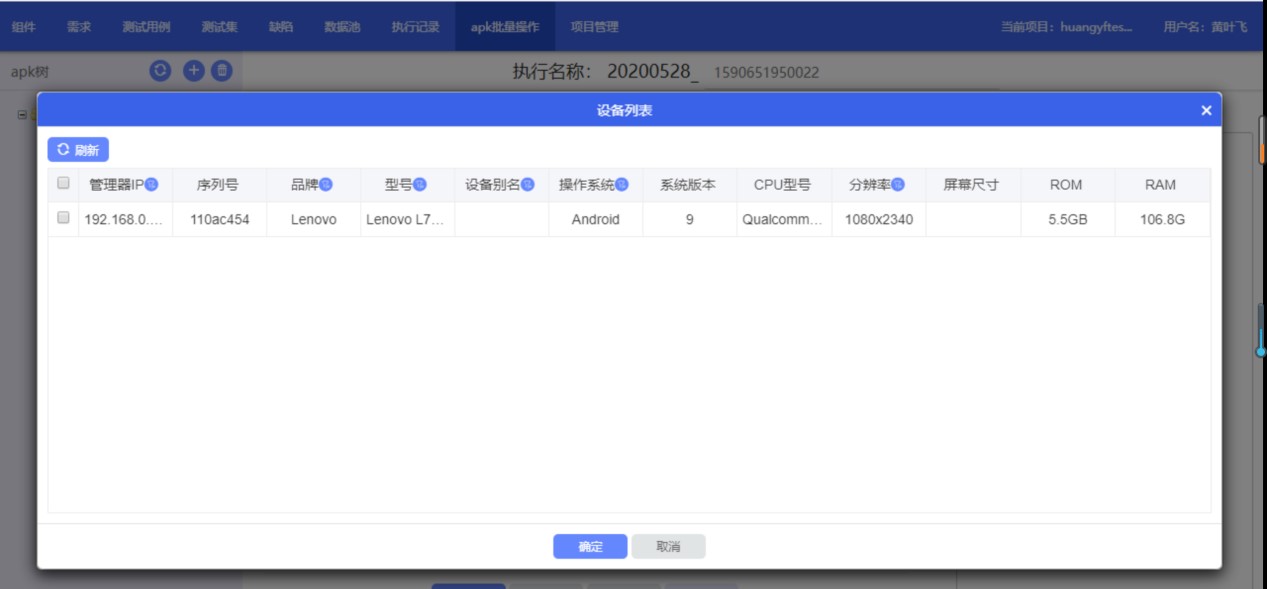Open the 执行记录 tab
Image resolution: width=1267 pixels, height=589 pixels.
pyautogui.click(x=415, y=27)
